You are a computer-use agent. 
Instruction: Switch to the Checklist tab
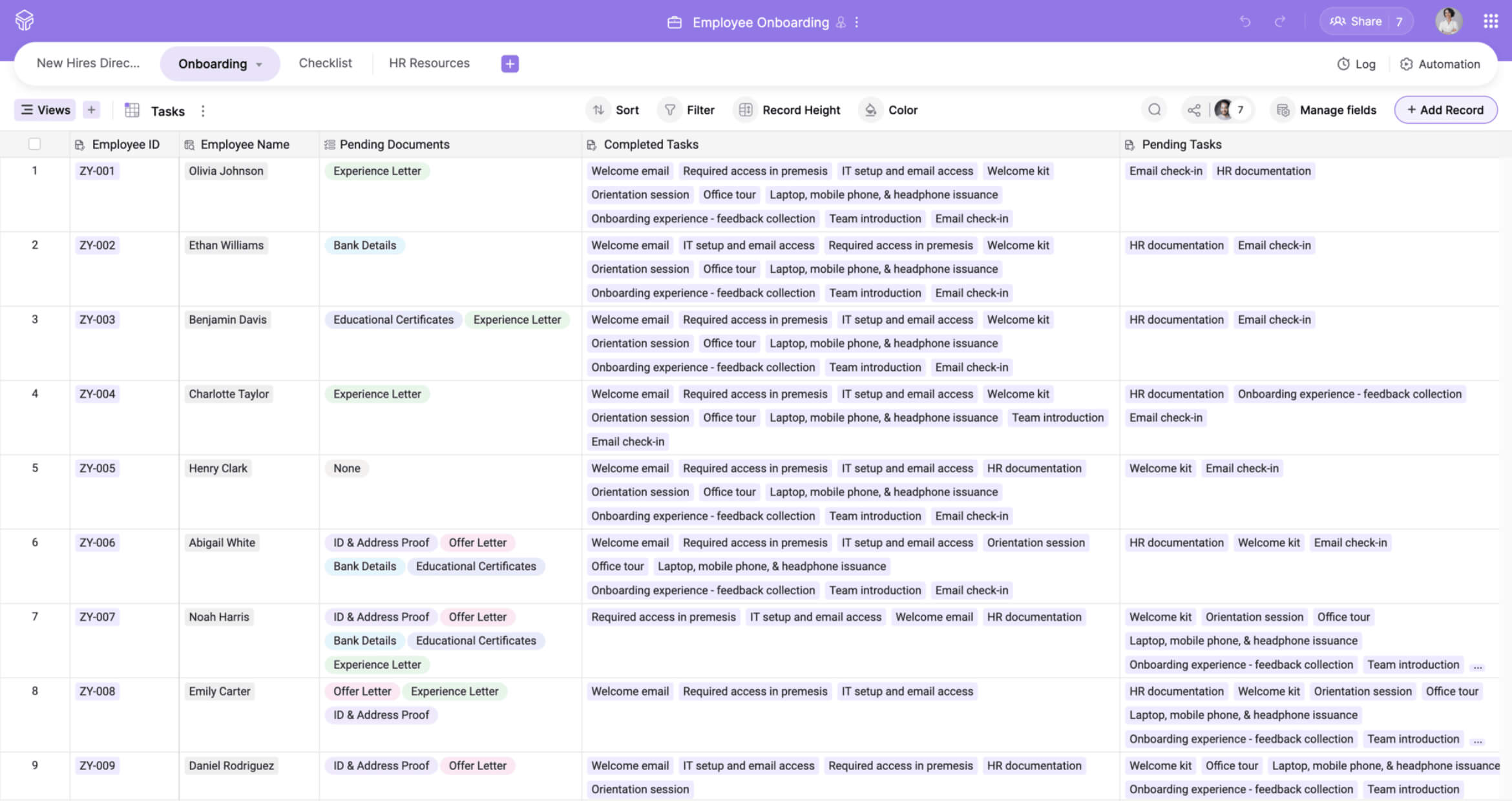point(325,63)
